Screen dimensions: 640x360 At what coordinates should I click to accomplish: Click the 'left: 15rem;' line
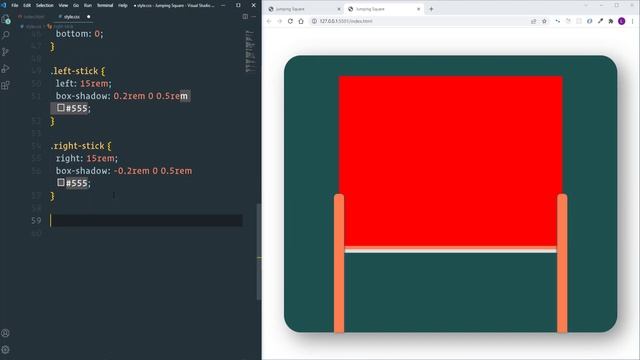[84, 84]
